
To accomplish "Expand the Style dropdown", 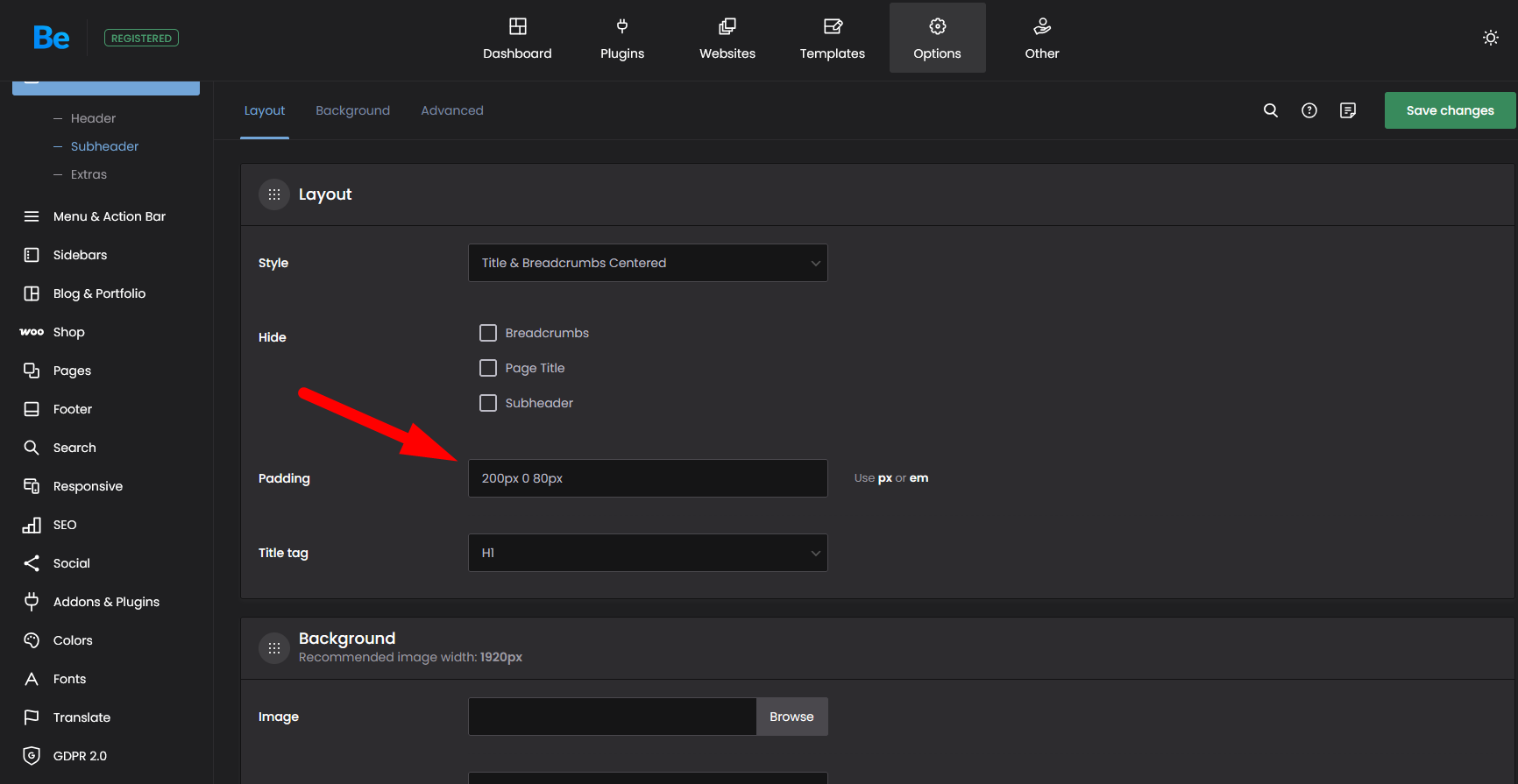I will tap(648, 263).
